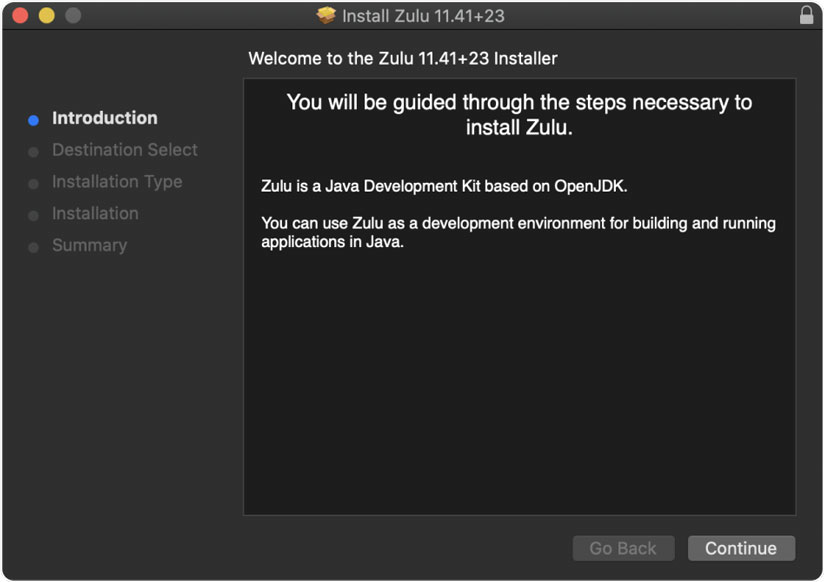Viewport: 824px width, 582px height.
Task: Click the "Zulu is a Java Development Kit" paragraph
Action: coord(444,186)
